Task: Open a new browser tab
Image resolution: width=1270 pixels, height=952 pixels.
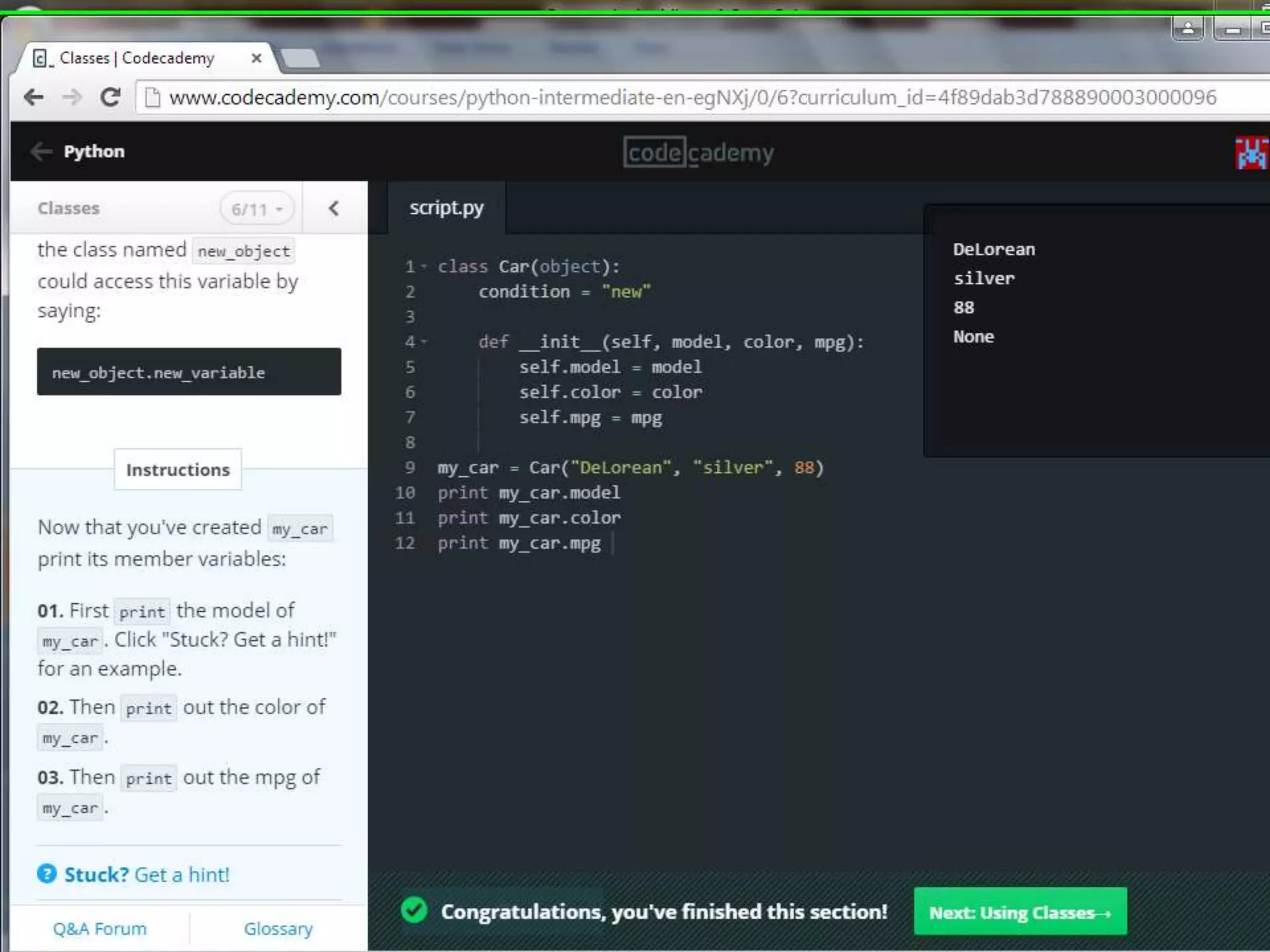Action: pos(300,59)
